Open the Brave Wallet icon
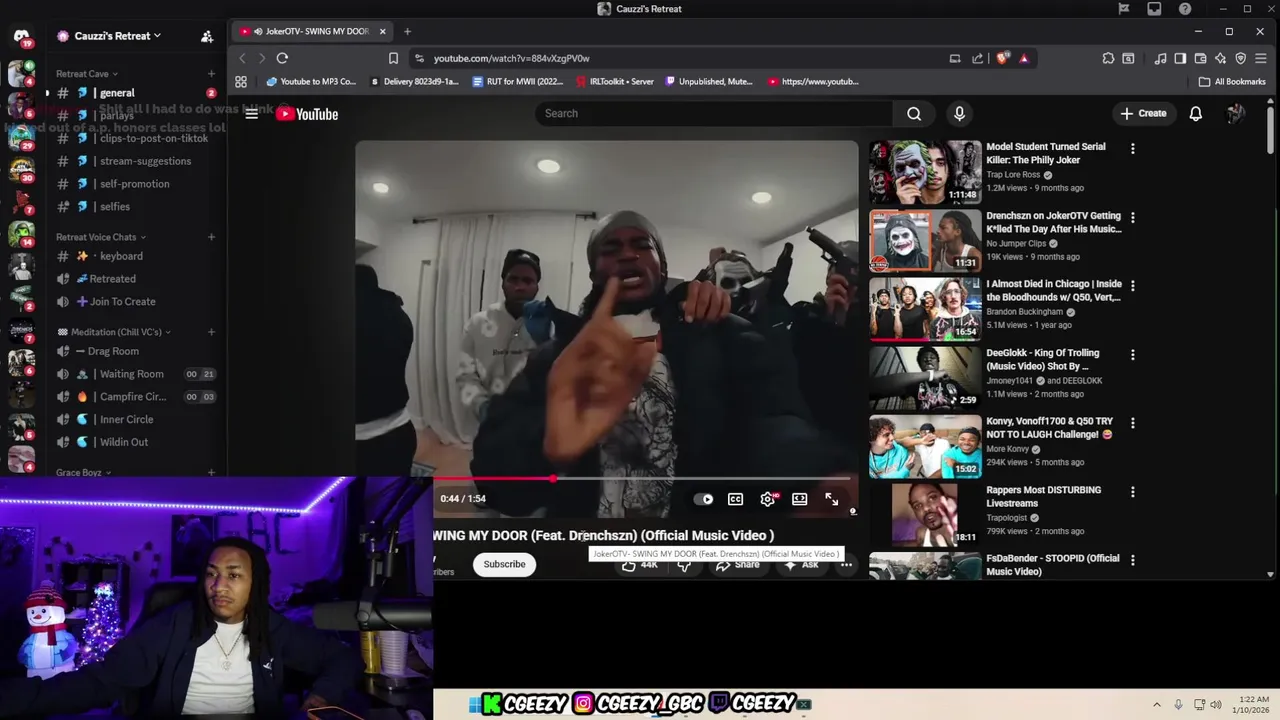The image size is (1280, 720). coord(1200,58)
